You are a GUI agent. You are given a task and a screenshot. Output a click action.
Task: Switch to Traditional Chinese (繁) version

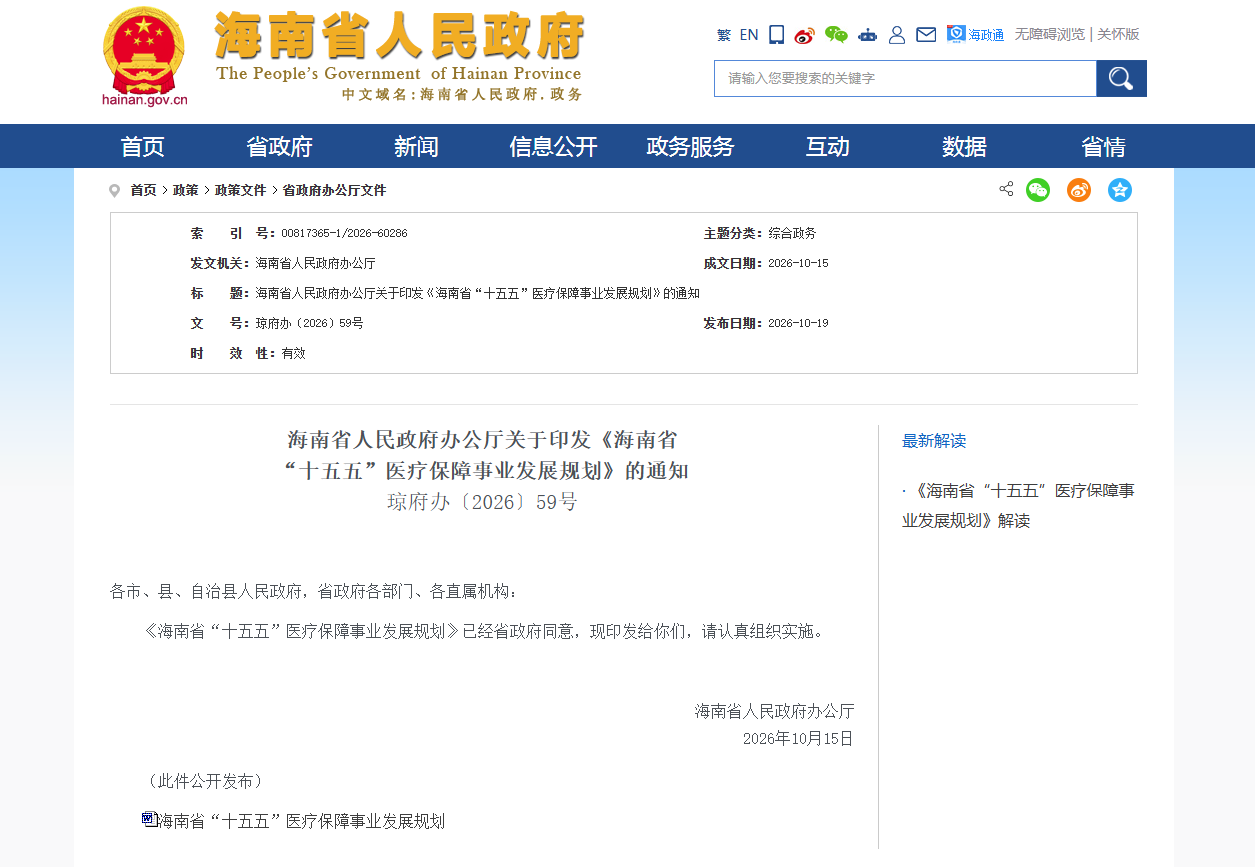(x=724, y=35)
